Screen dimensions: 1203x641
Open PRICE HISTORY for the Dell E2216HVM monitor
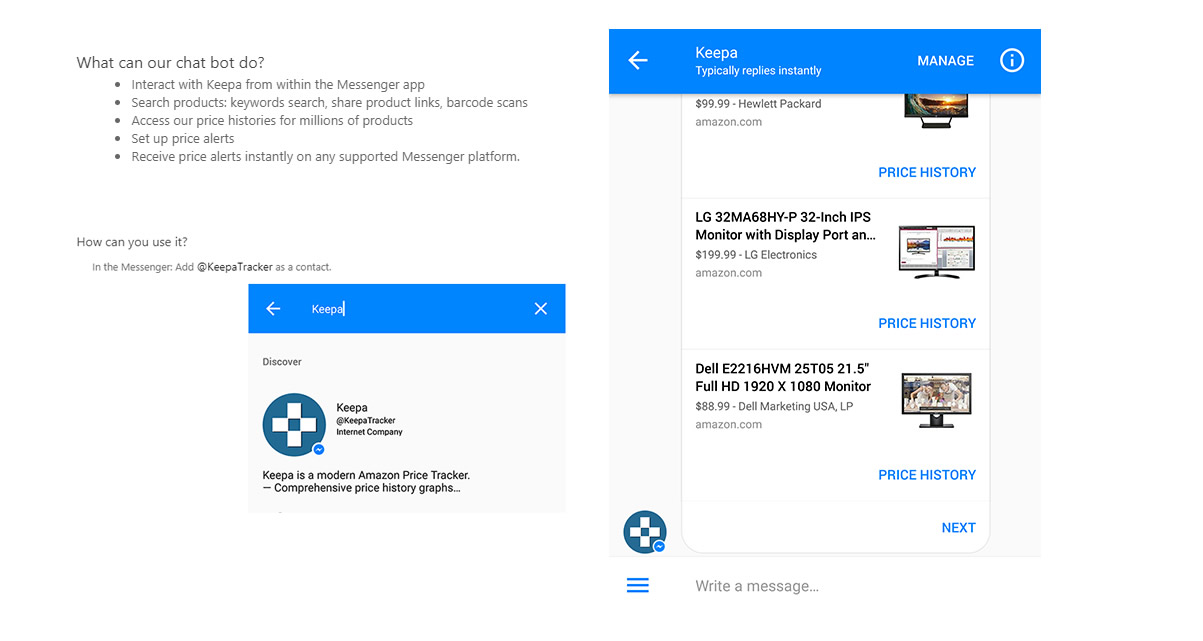pos(927,475)
